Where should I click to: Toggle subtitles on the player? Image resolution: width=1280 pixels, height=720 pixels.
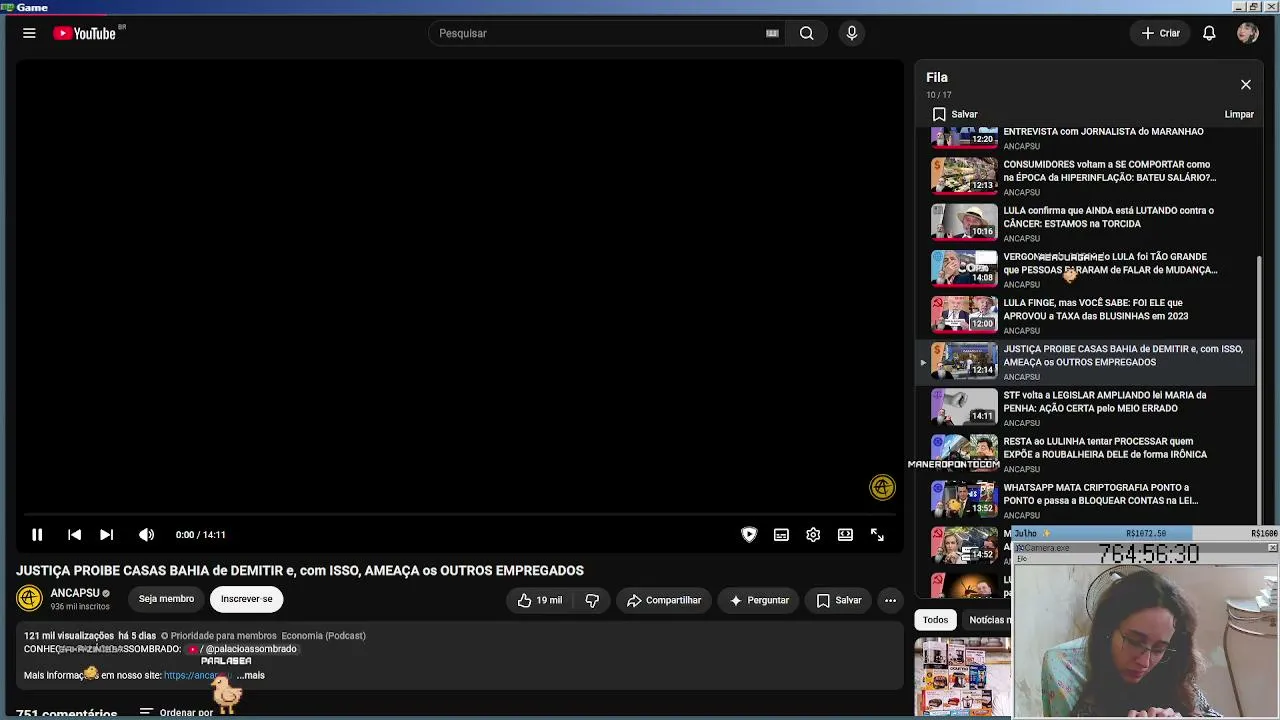781,535
